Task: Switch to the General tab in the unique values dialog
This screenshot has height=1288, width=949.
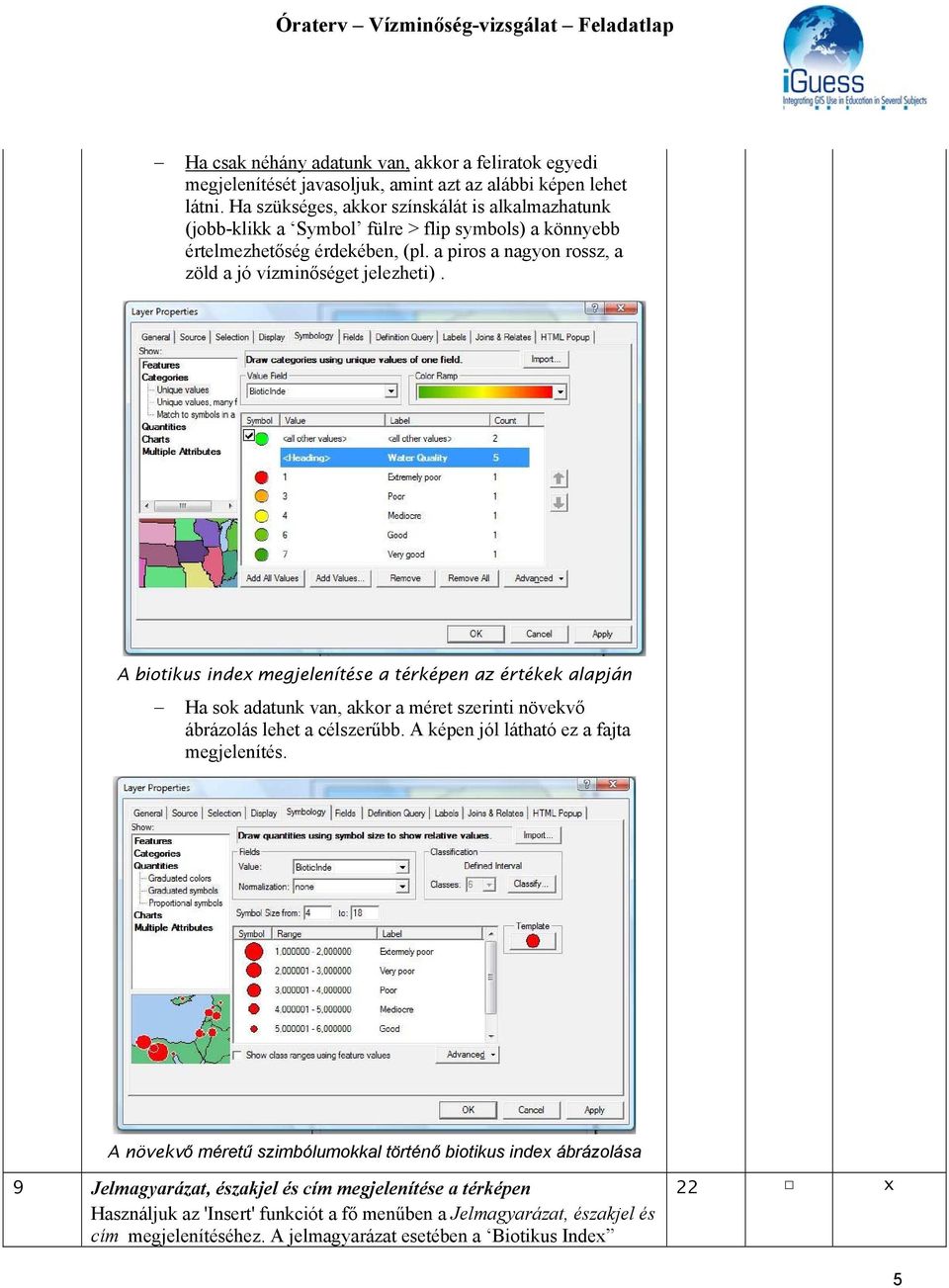Action: click(155, 337)
